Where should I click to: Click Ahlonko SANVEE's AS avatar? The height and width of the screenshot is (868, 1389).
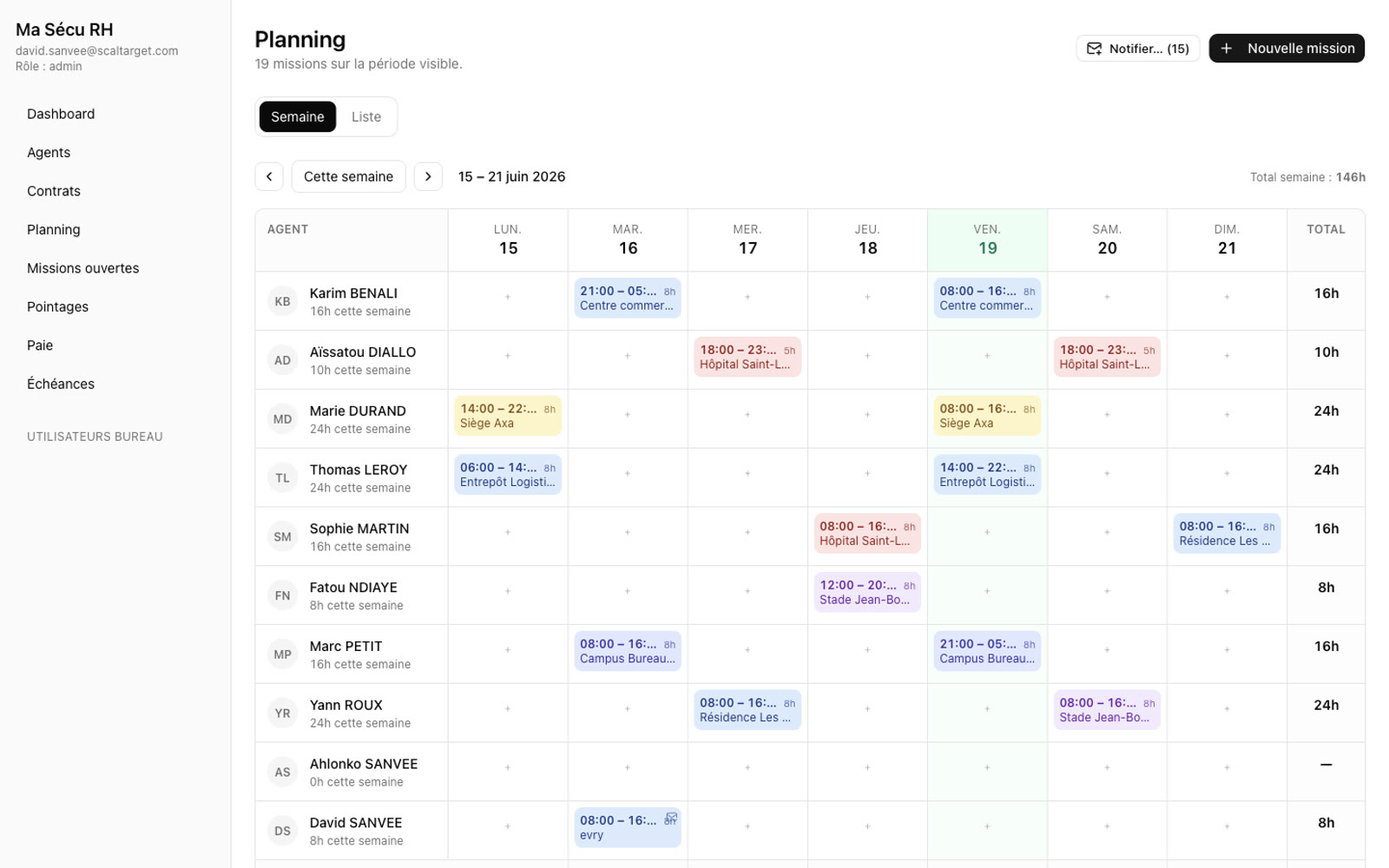tap(282, 772)
